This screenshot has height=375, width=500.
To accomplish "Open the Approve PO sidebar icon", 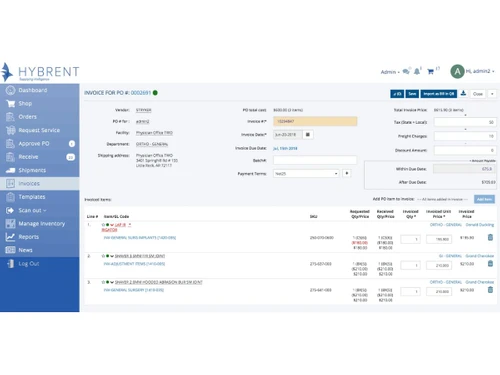I will (10, 144).
